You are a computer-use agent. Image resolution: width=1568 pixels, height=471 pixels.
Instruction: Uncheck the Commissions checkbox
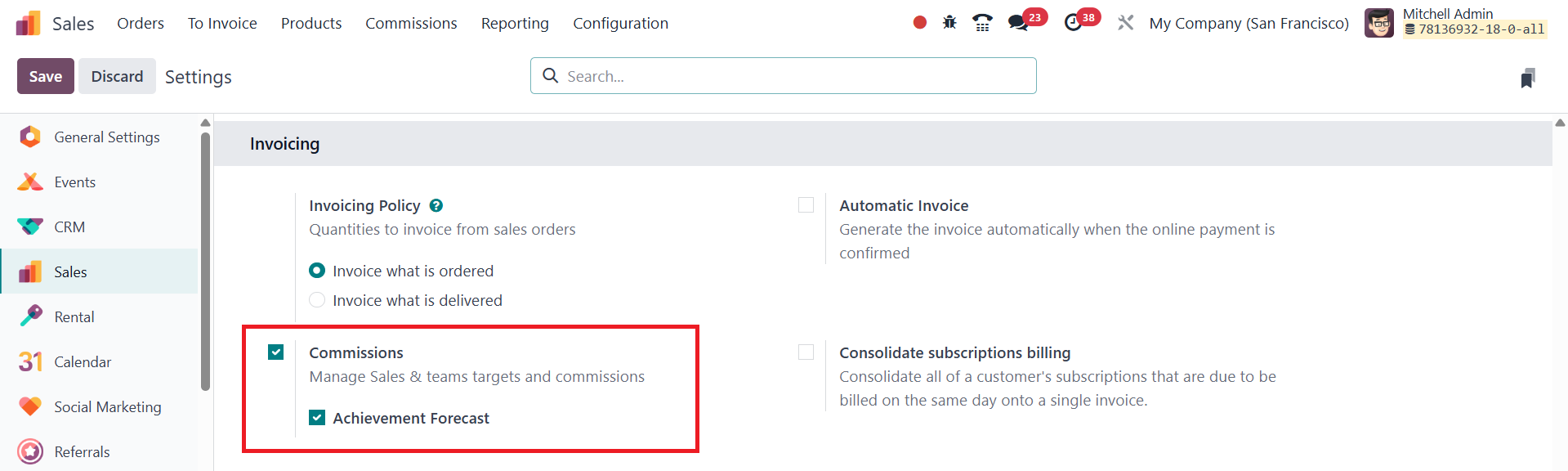pyautogui.click(x=276, y=352)
